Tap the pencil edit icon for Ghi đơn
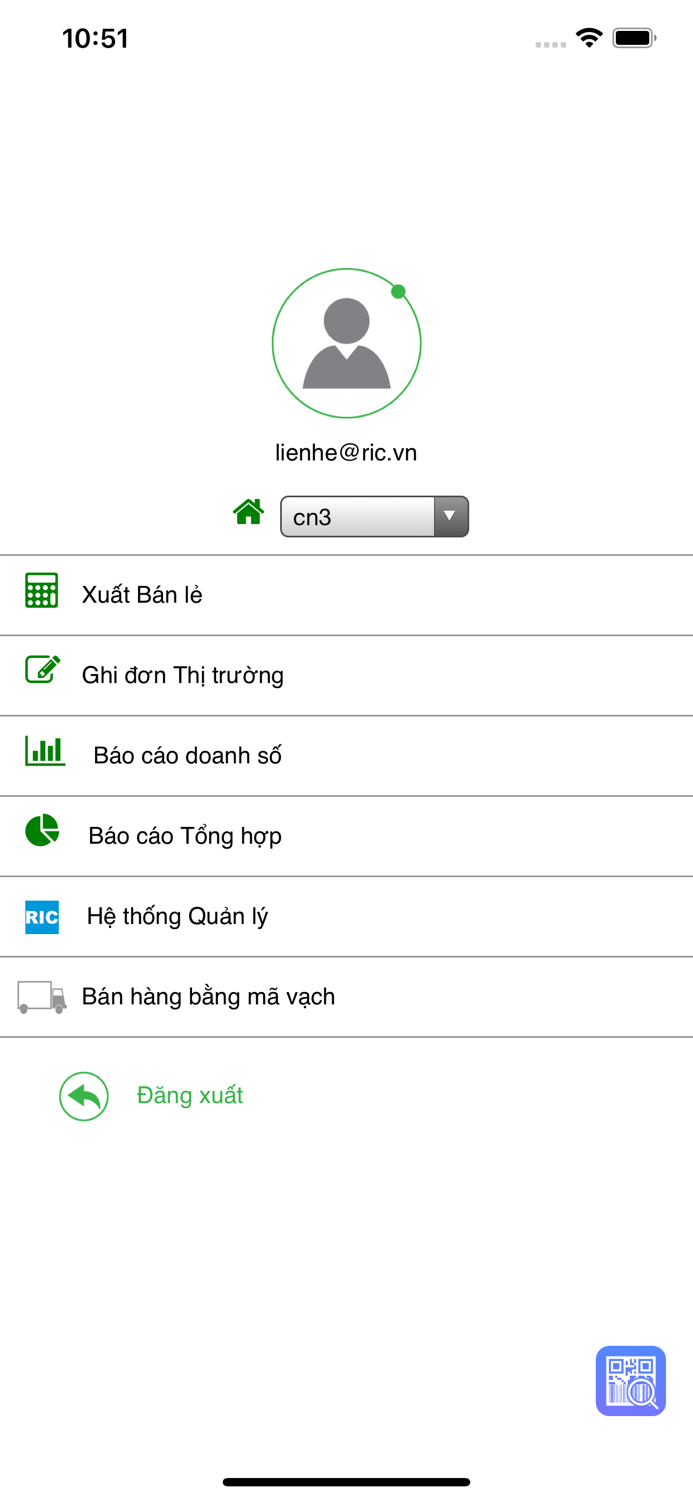The image size is (693, 1500). click(x=42, y=670)
